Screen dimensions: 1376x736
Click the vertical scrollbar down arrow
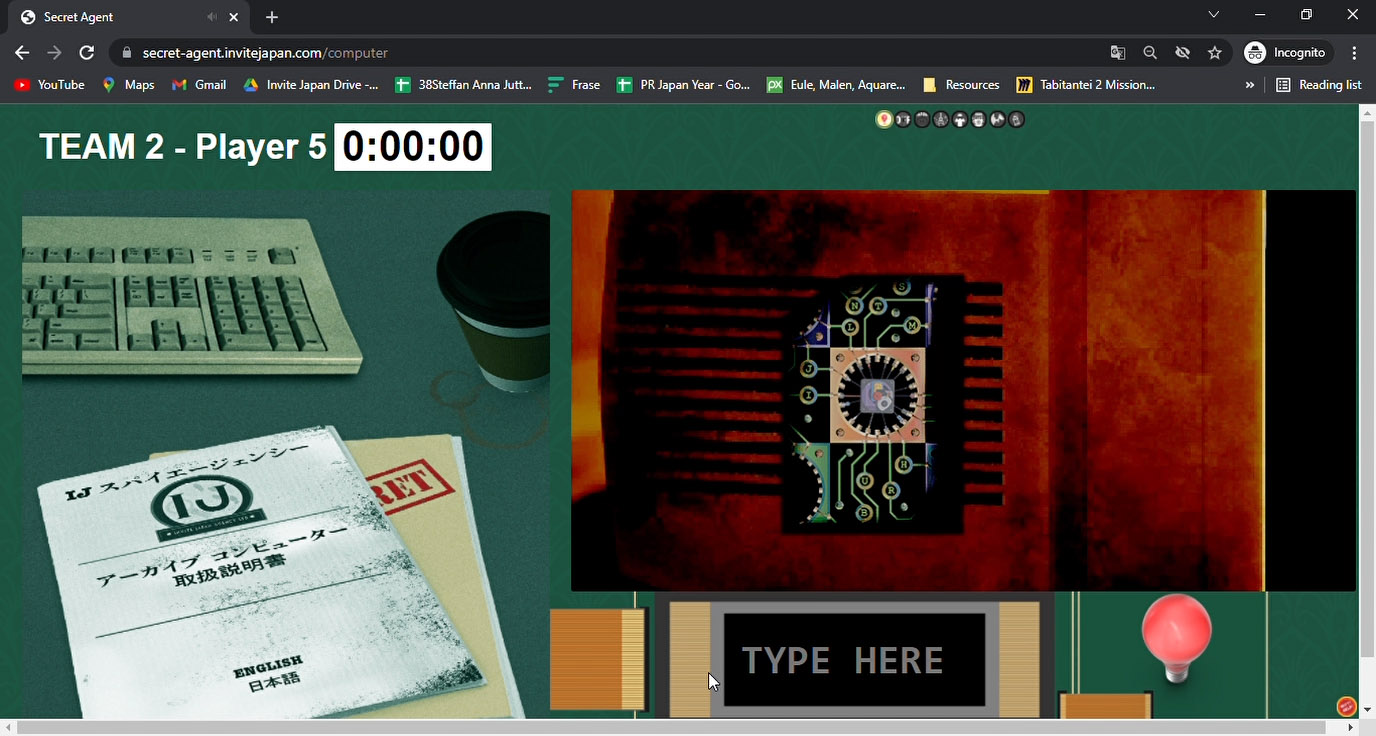coord(1367,710)
